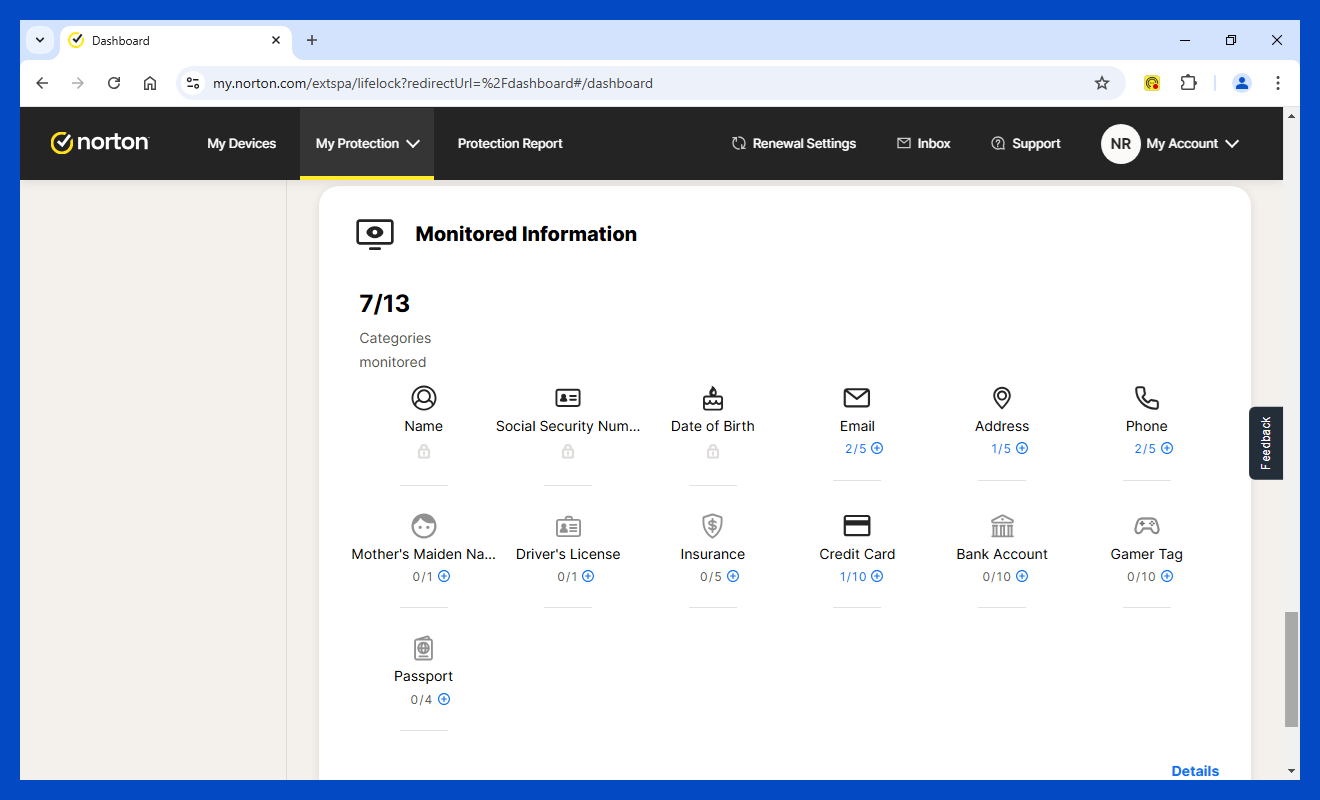
Task: Click the Phone handset icon
Action: coord(1146,398)
